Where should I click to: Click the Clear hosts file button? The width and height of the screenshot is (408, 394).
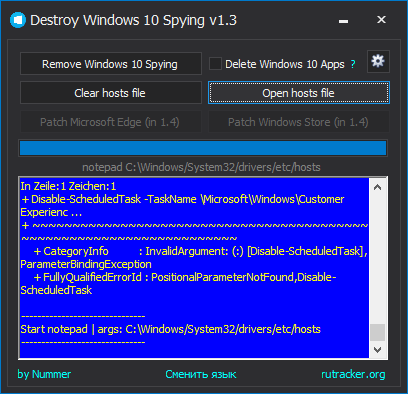pyautogui.click(x=111, y=93)
